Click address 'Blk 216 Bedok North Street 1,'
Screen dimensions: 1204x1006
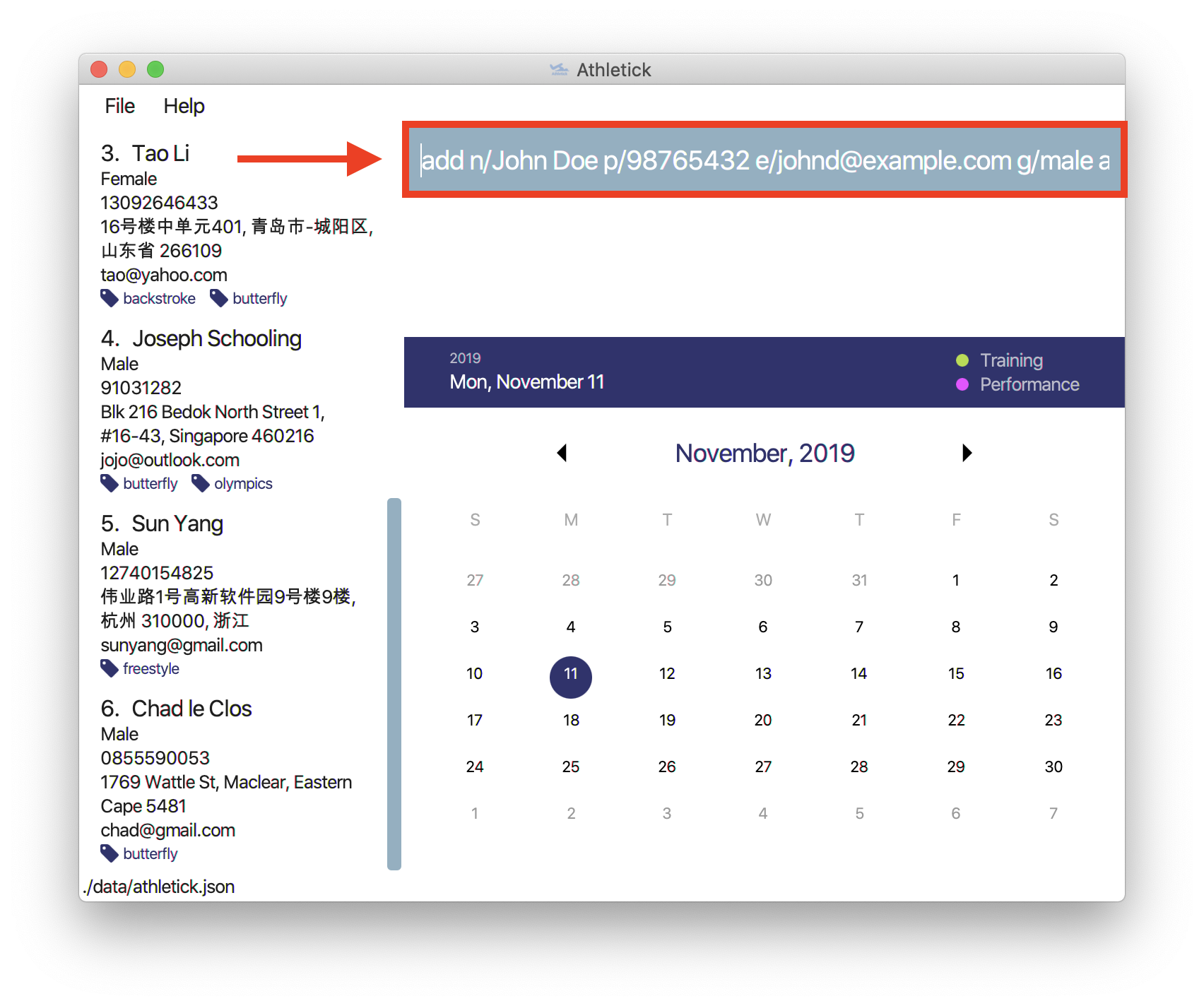213,412
